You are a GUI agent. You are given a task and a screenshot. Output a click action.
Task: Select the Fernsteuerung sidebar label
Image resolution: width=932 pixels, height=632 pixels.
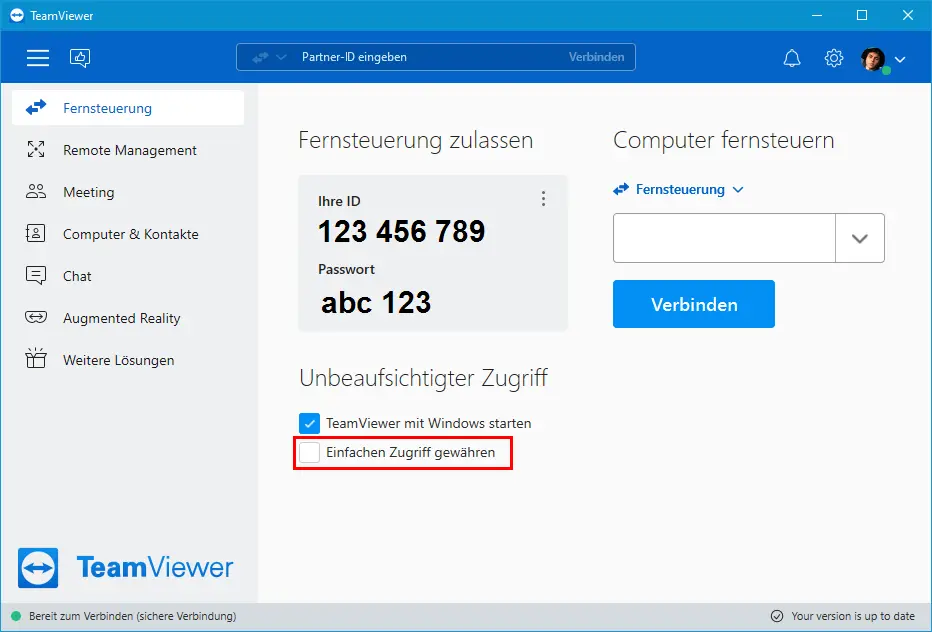click(x=108, y=108)
